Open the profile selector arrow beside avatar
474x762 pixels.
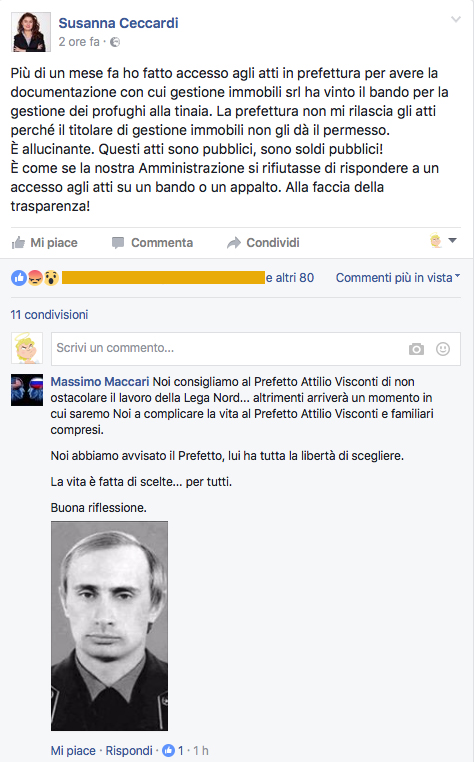click(x=452, y=241)
